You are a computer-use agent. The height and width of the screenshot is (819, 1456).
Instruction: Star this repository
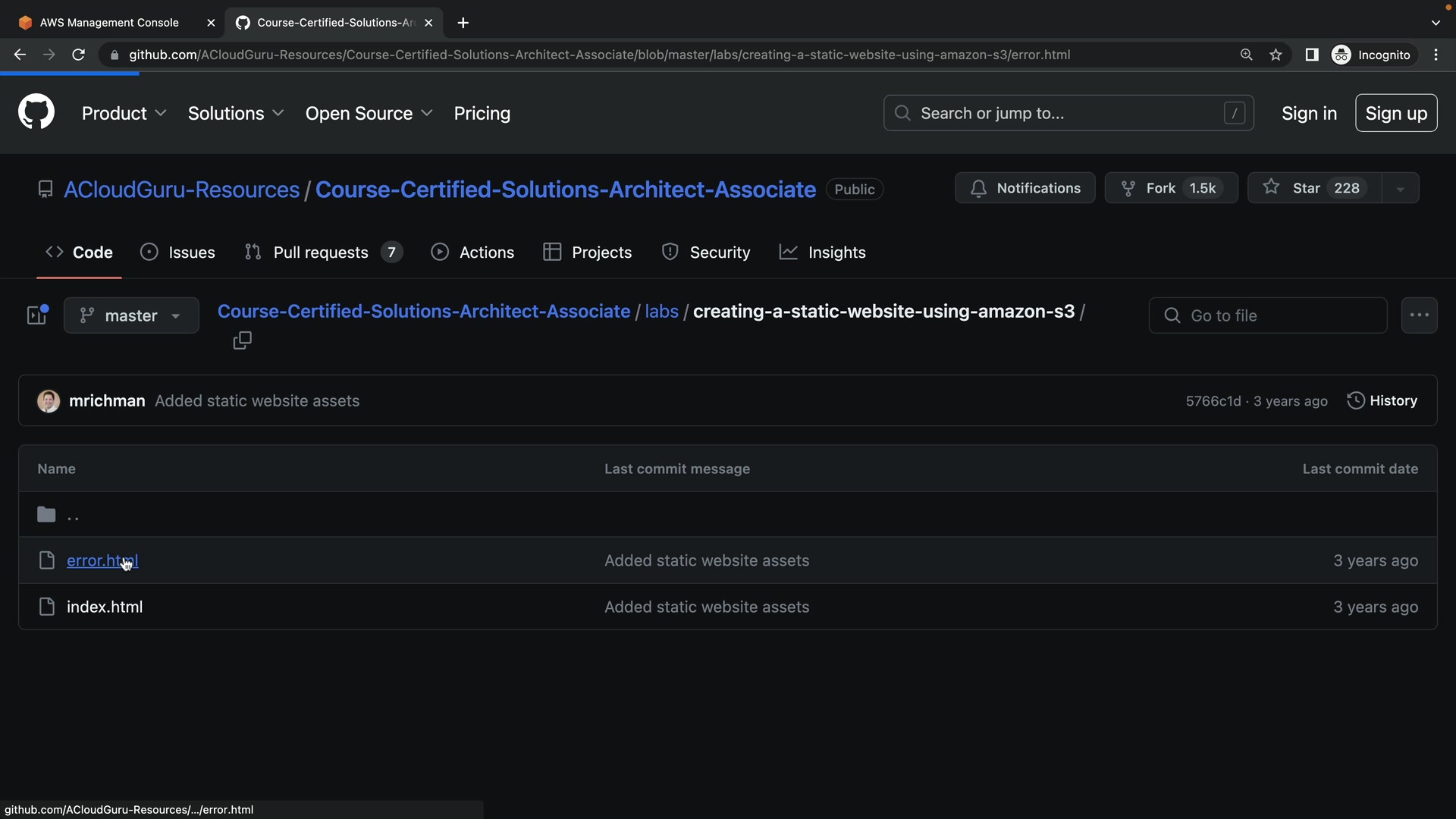pos(1313,188)
